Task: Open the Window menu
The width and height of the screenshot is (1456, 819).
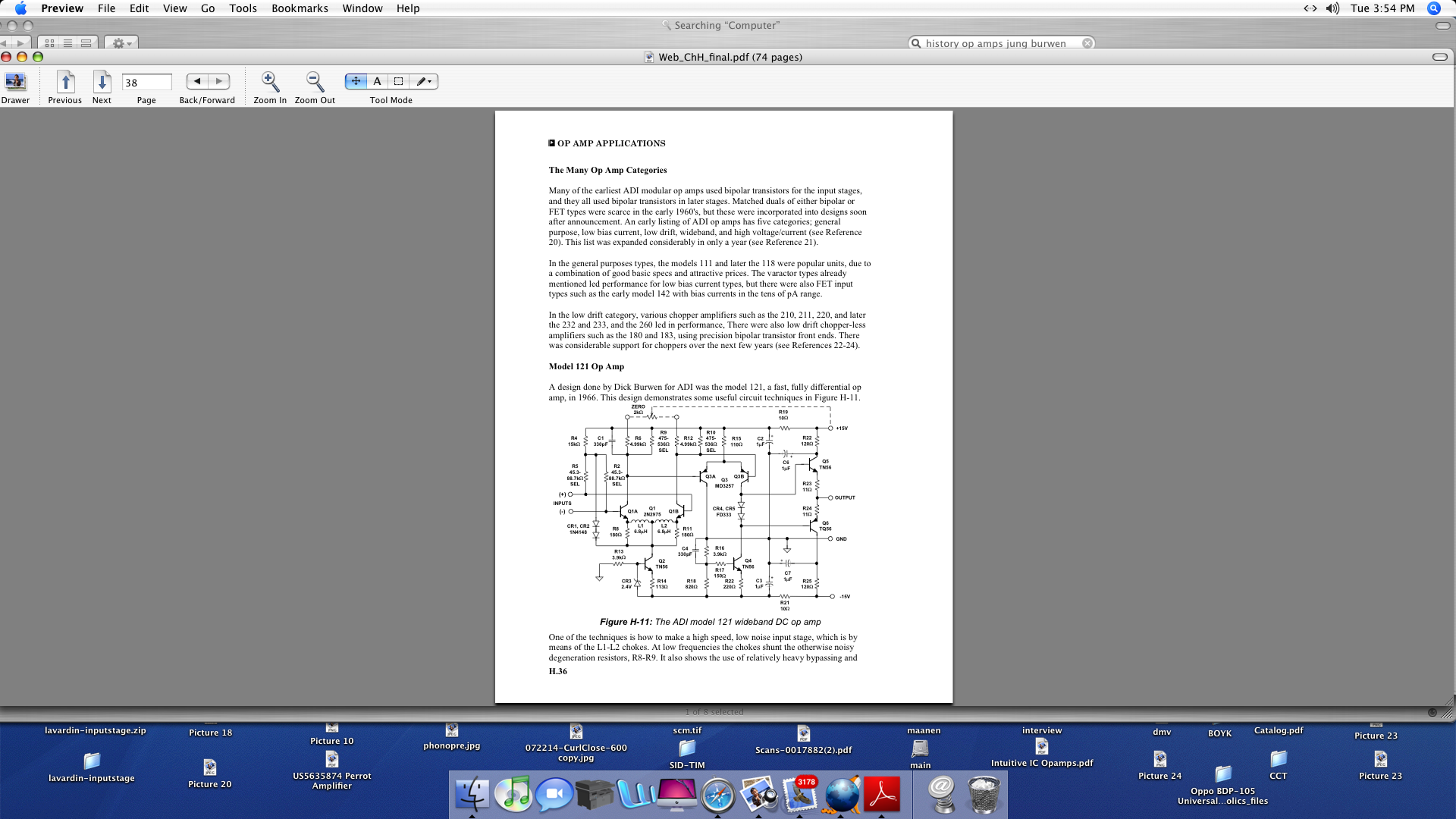Action: click(x=362, y=8)
